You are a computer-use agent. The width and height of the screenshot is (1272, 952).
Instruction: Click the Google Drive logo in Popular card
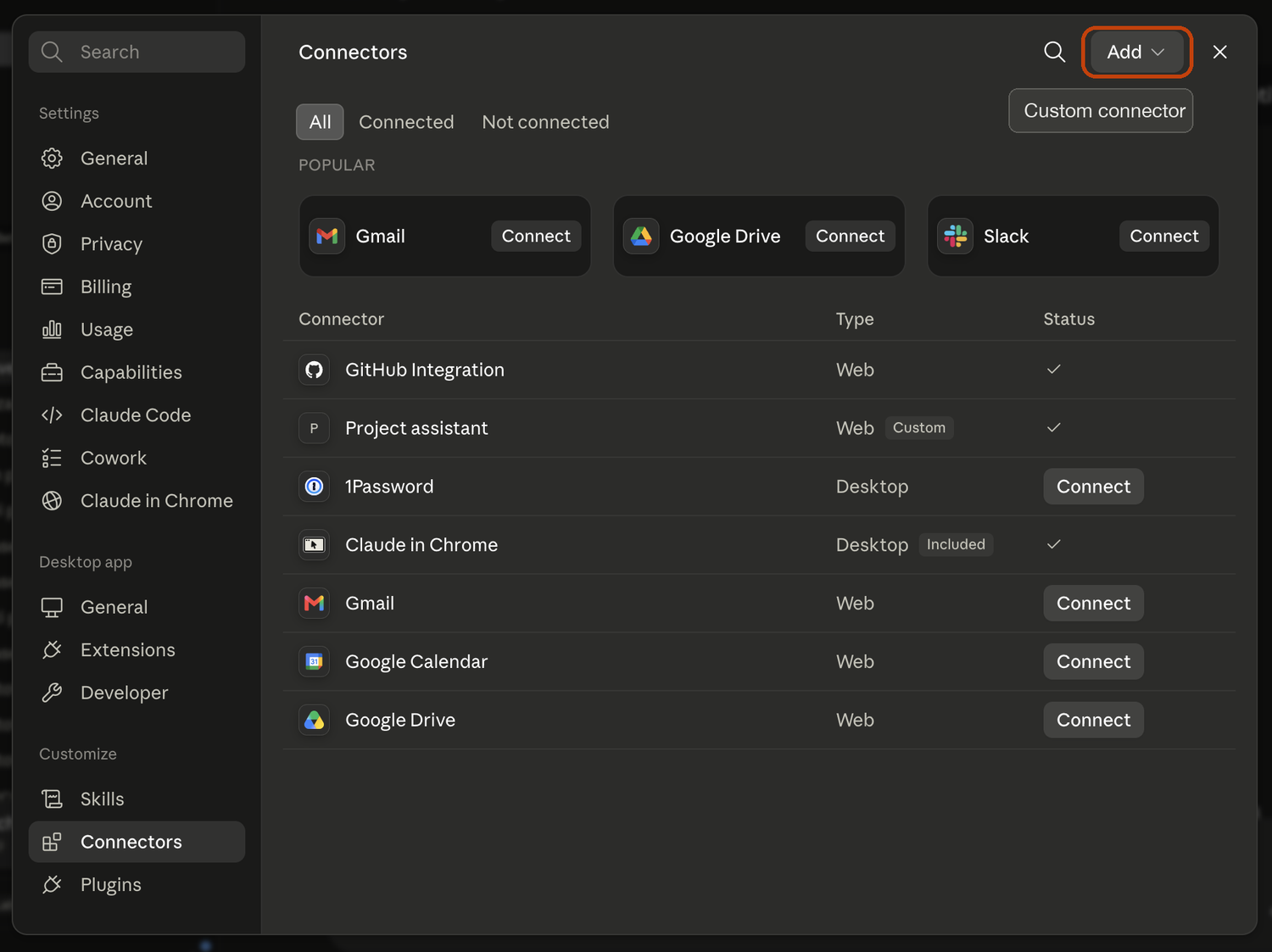(641, 236)
